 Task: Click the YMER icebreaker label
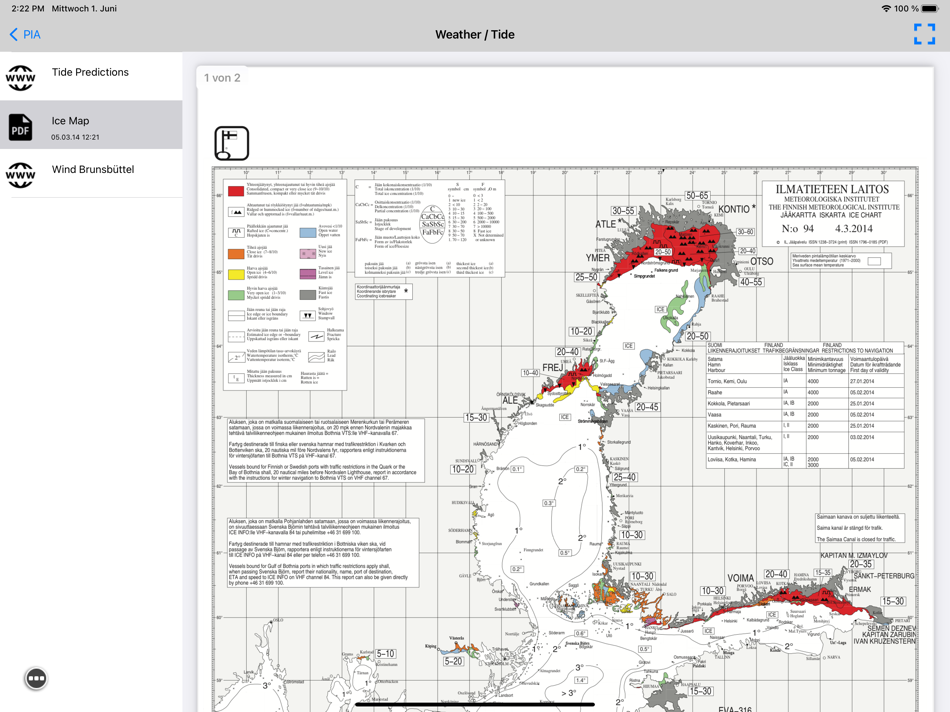click(597, 258)
